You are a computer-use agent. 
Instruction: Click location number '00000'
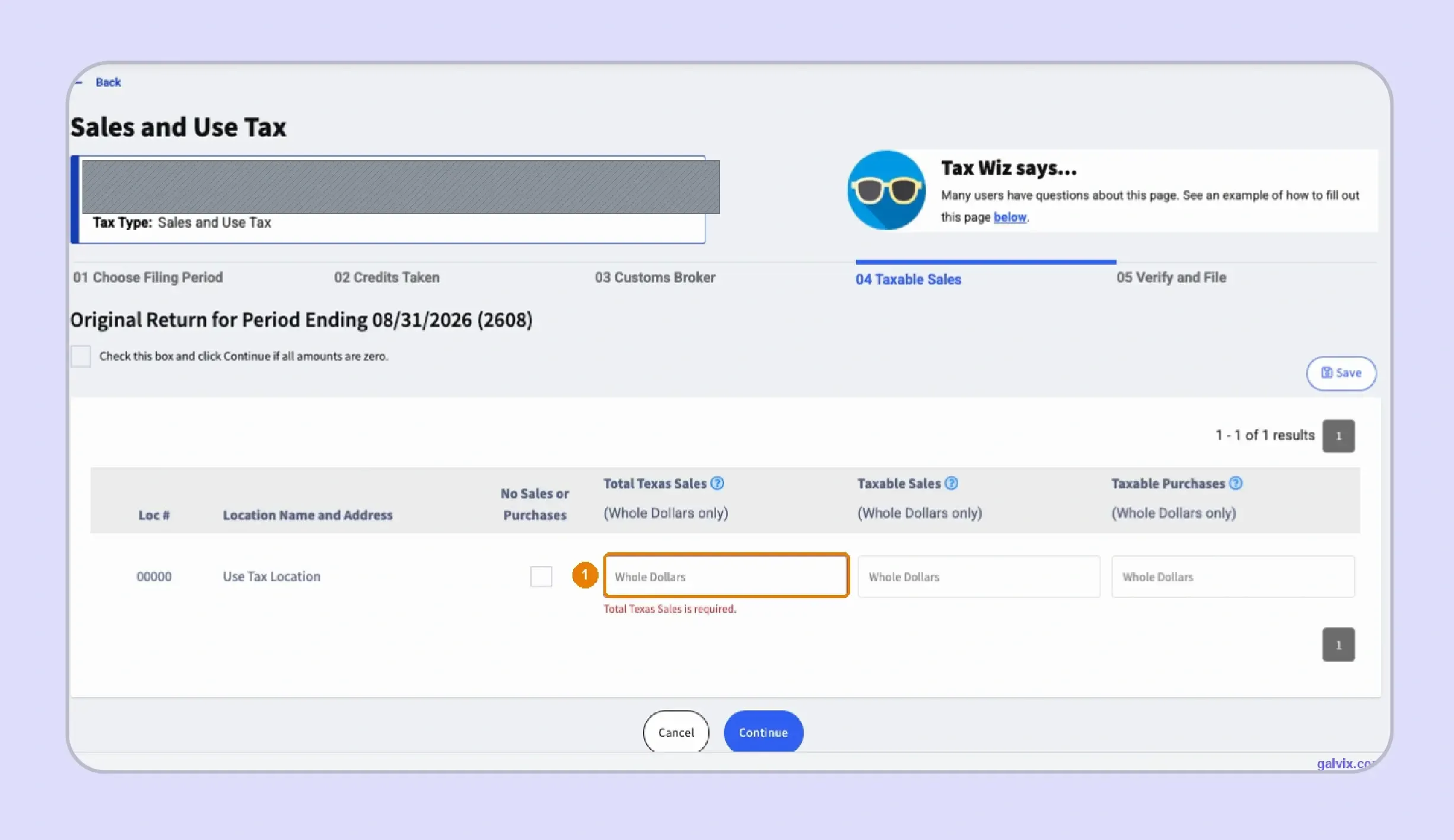click(x=154, y=577)
